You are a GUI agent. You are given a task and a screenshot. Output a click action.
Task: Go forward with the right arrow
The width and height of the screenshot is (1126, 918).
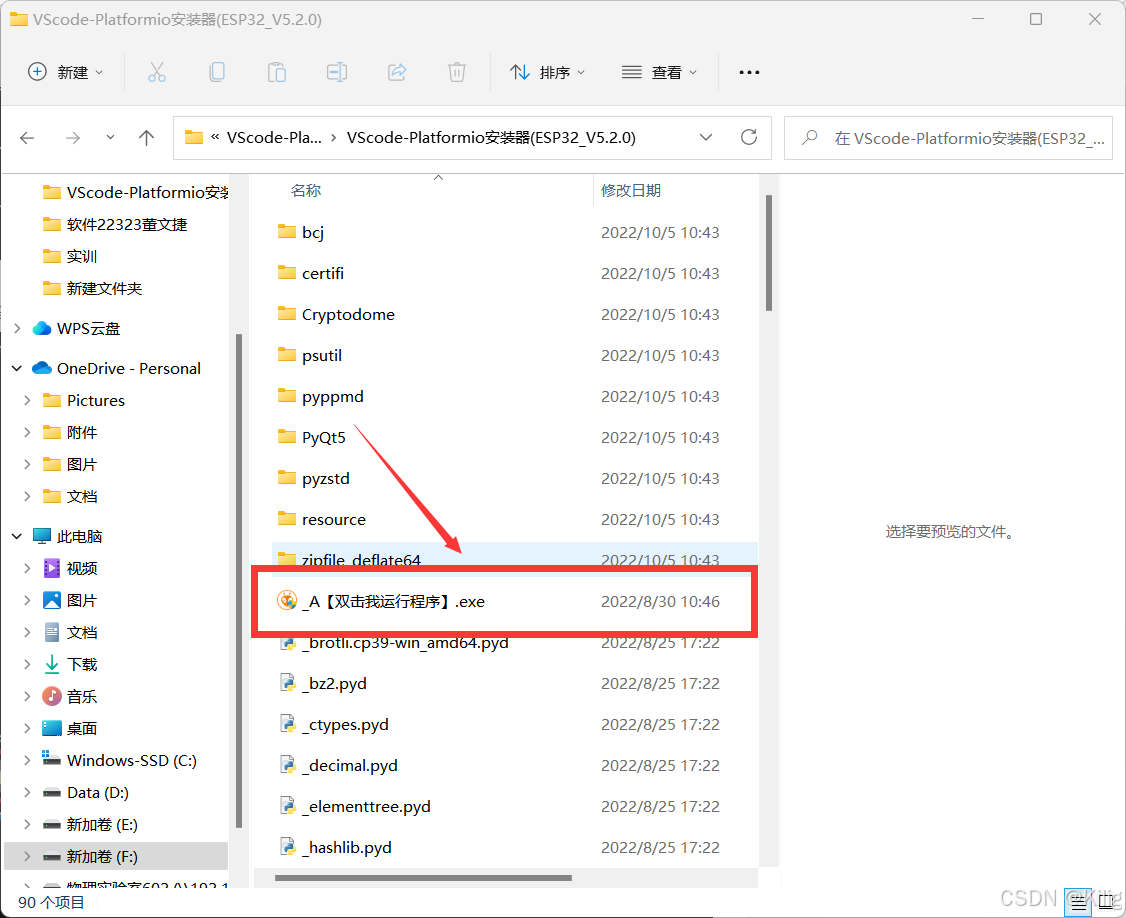(73, 138)
